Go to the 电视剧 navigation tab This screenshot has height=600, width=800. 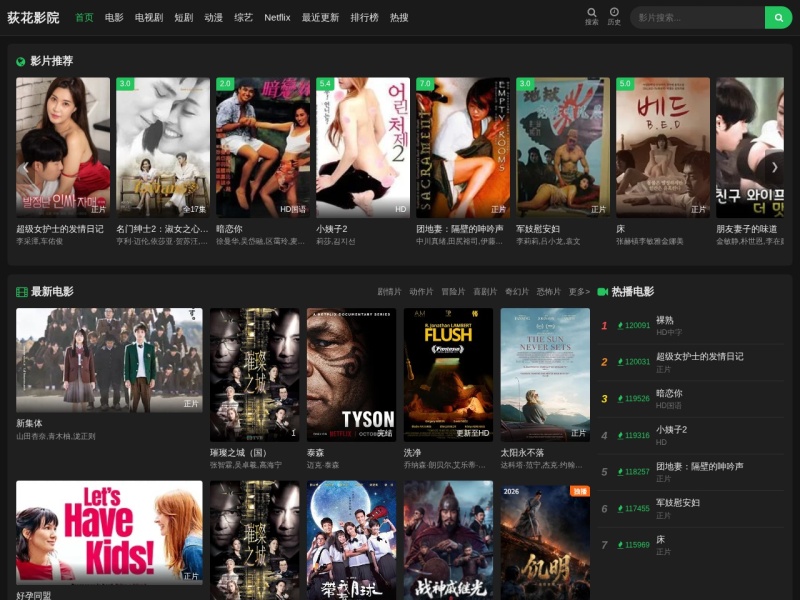149,18
